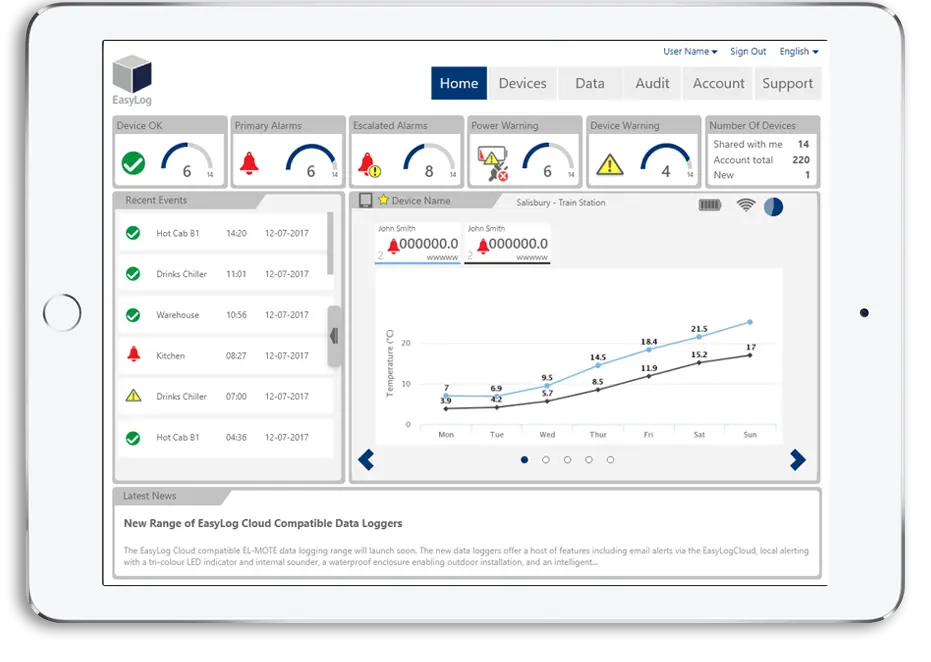Image resolution: width=931 pixels, height=662 pixels.
Task: Go to next chart with right arrow
Action: click(797, 460)
